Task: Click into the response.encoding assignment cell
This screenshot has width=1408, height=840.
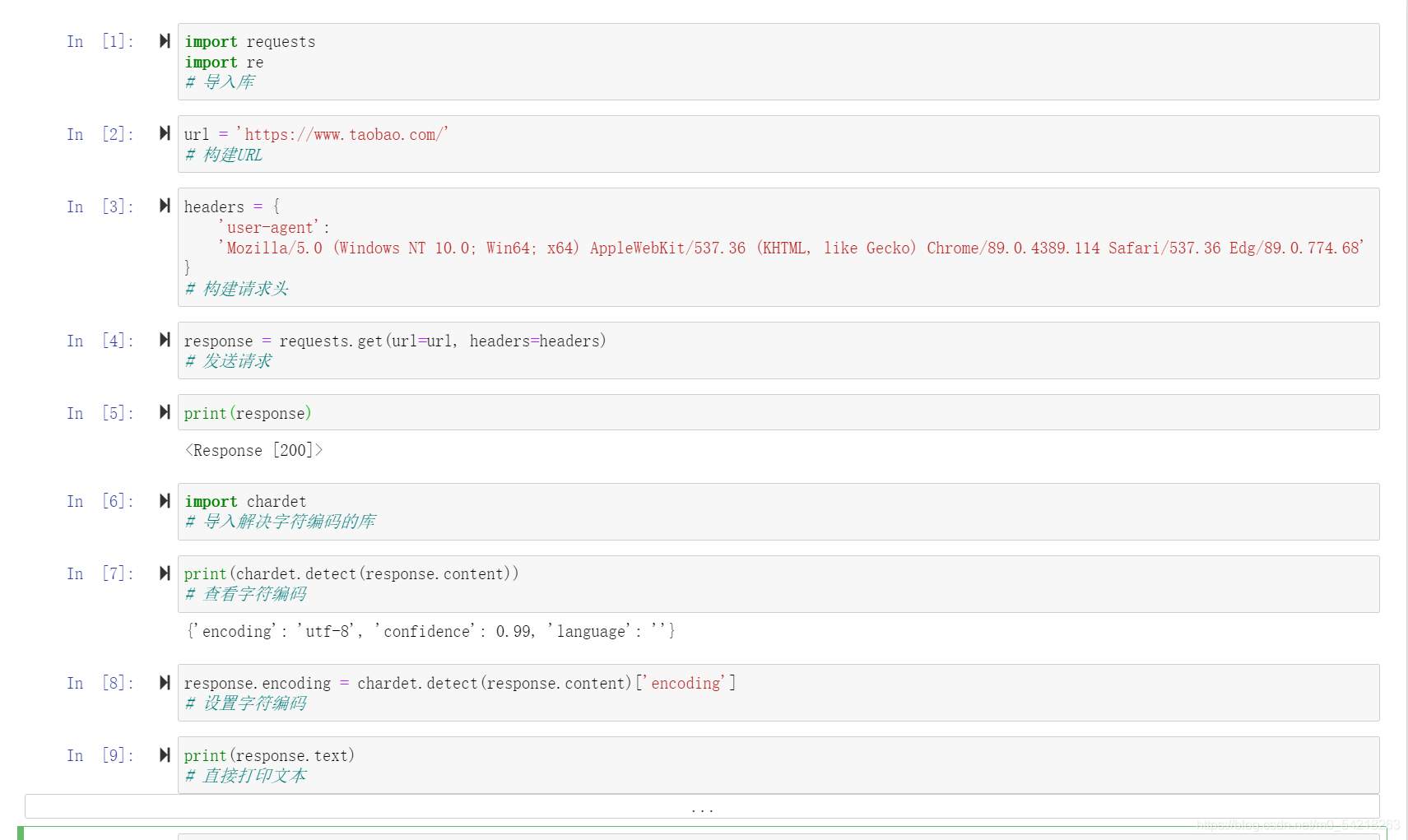Action: (778, 693)
